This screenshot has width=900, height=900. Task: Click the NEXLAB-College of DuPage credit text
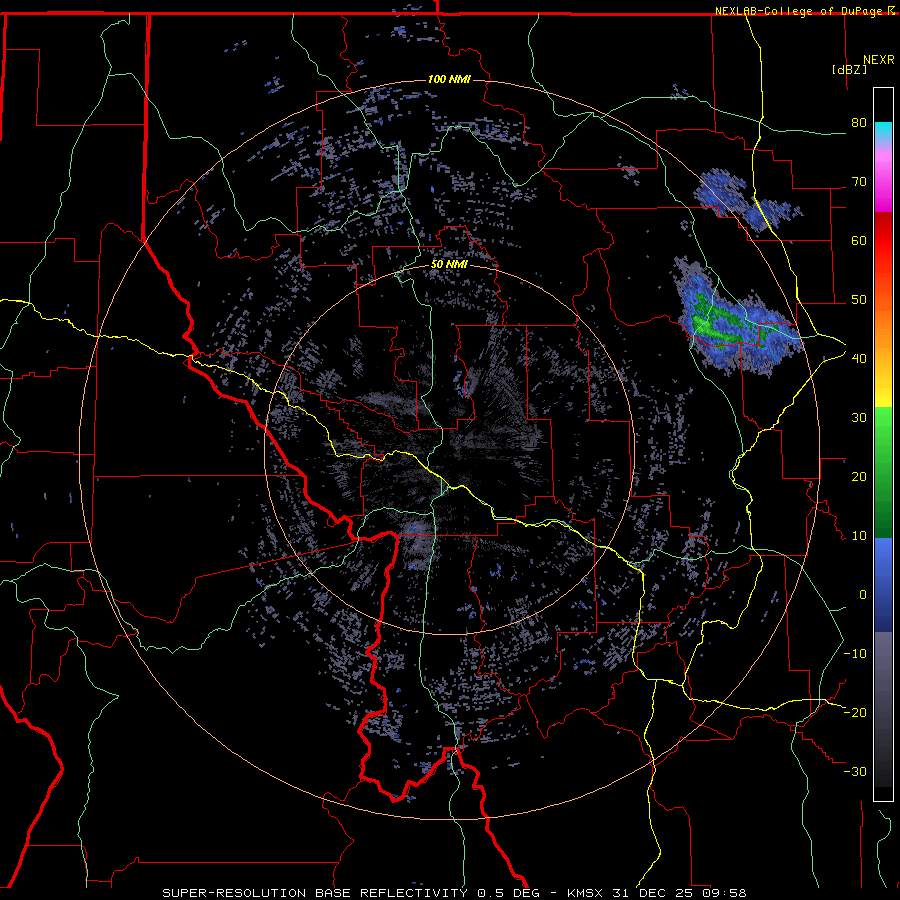[x=798, y=11]
